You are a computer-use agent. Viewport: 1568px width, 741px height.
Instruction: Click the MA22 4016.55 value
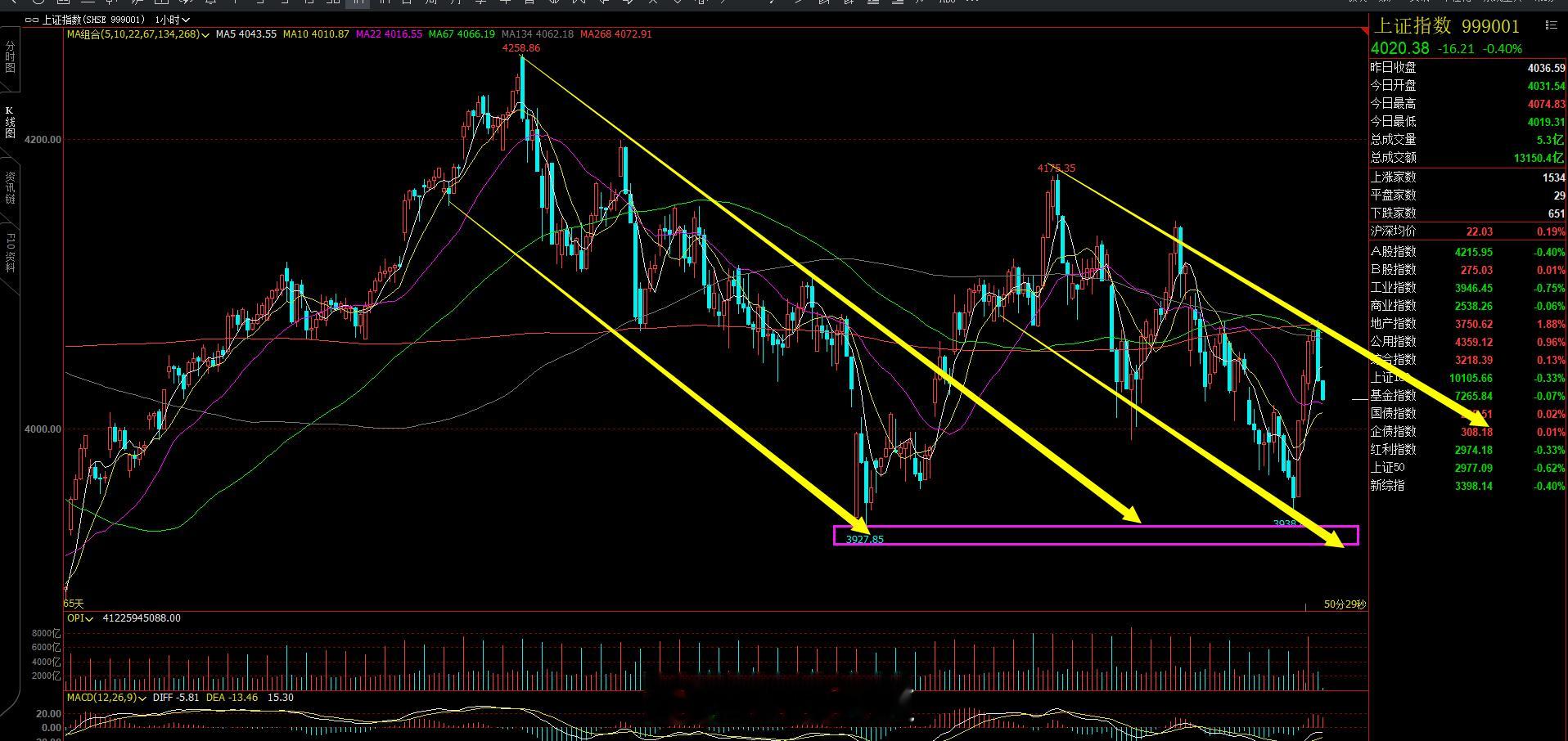pyautogui.click(x=389, y=34)
